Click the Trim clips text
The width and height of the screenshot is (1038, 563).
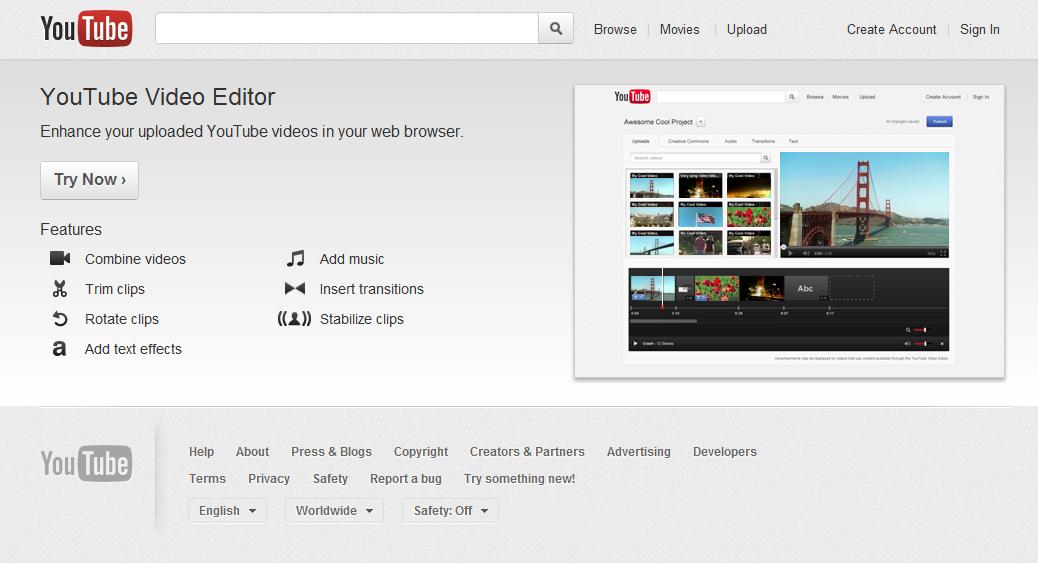(115, 289)
